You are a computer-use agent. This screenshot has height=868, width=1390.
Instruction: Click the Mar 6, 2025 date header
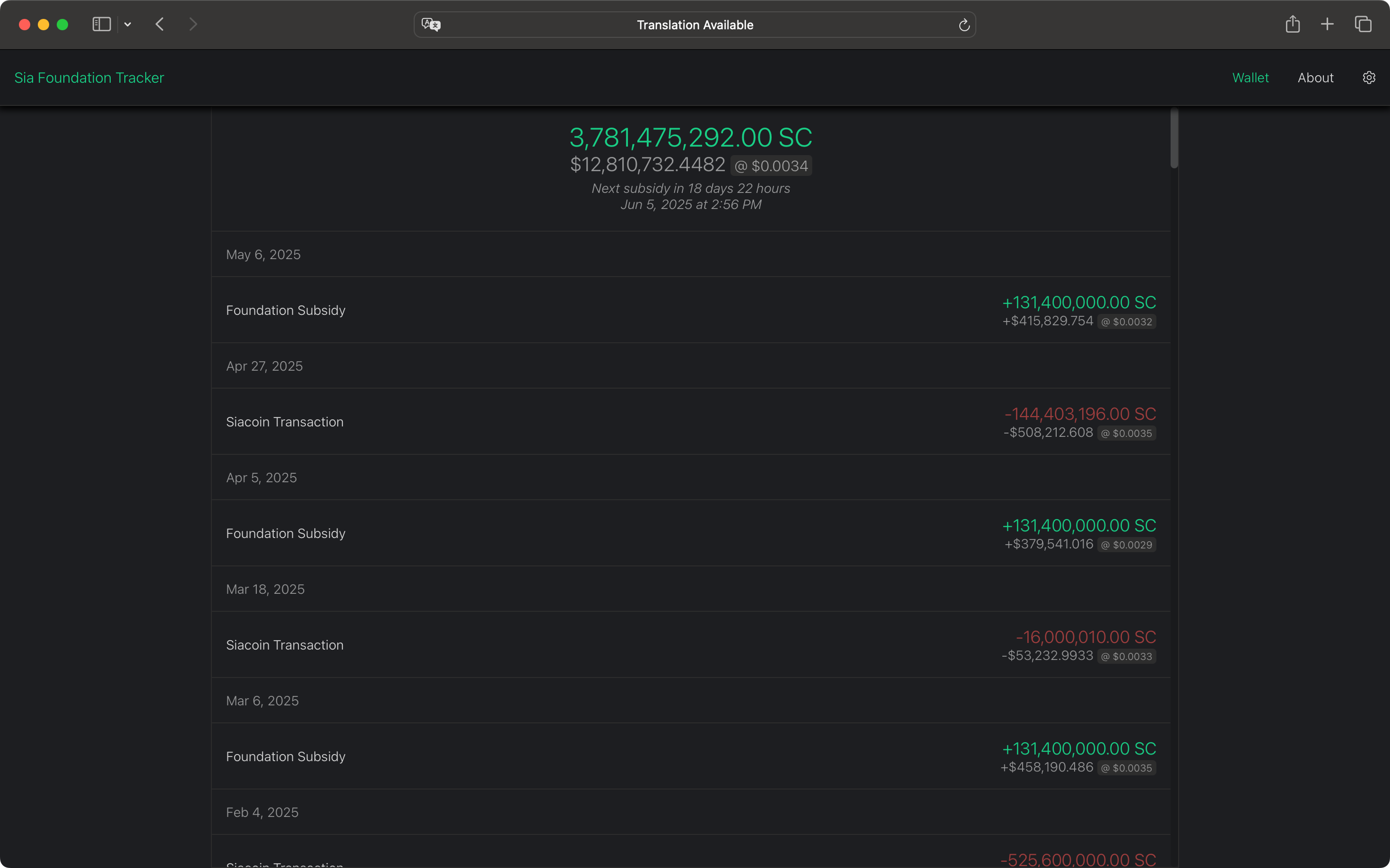pyautogui.click(x=262, y=701)
